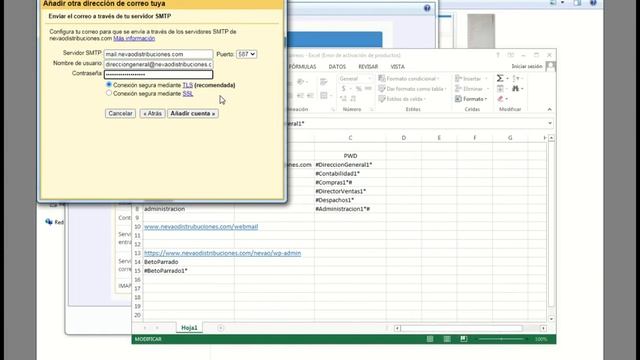Image resolution: width=640 pixels, height=360 pixels.
Task: Click the Excel zoom slider
Action: click(501, 339)
